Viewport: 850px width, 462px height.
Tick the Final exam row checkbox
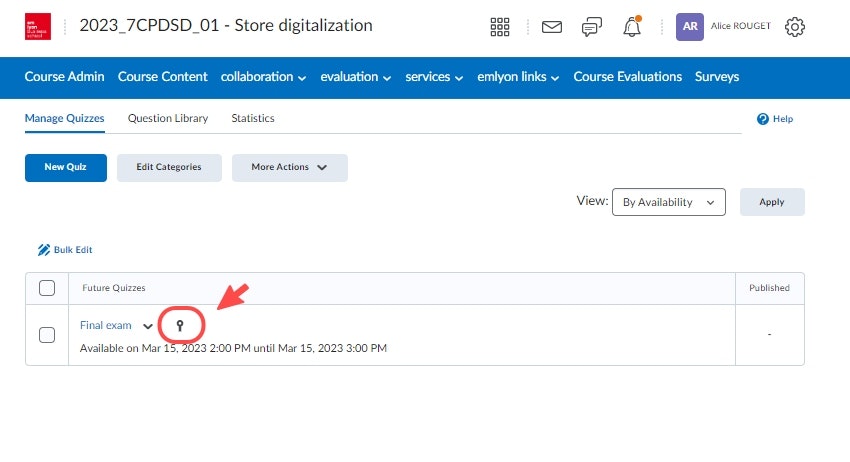pyautogui.click(x=47, y=335)
